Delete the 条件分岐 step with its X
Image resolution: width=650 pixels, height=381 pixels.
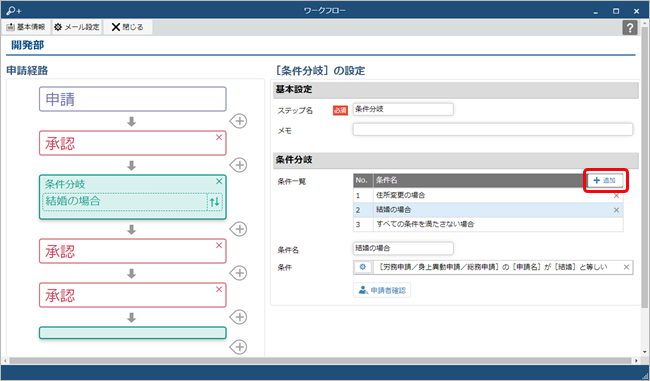pyautogui.click(x=219, y=182)
